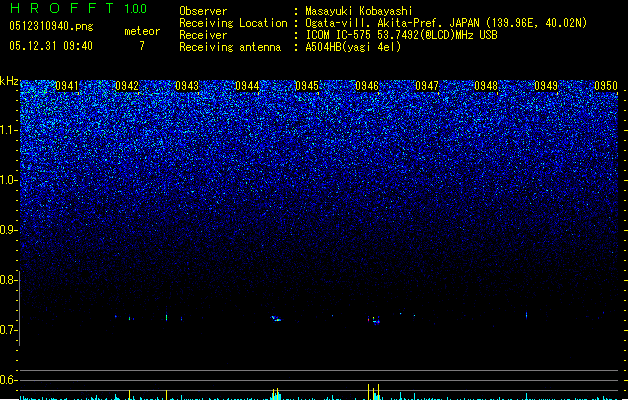Click the 1.1 kHz axis label
This screenshot has width=629, height=400.
tap(9, 130)
